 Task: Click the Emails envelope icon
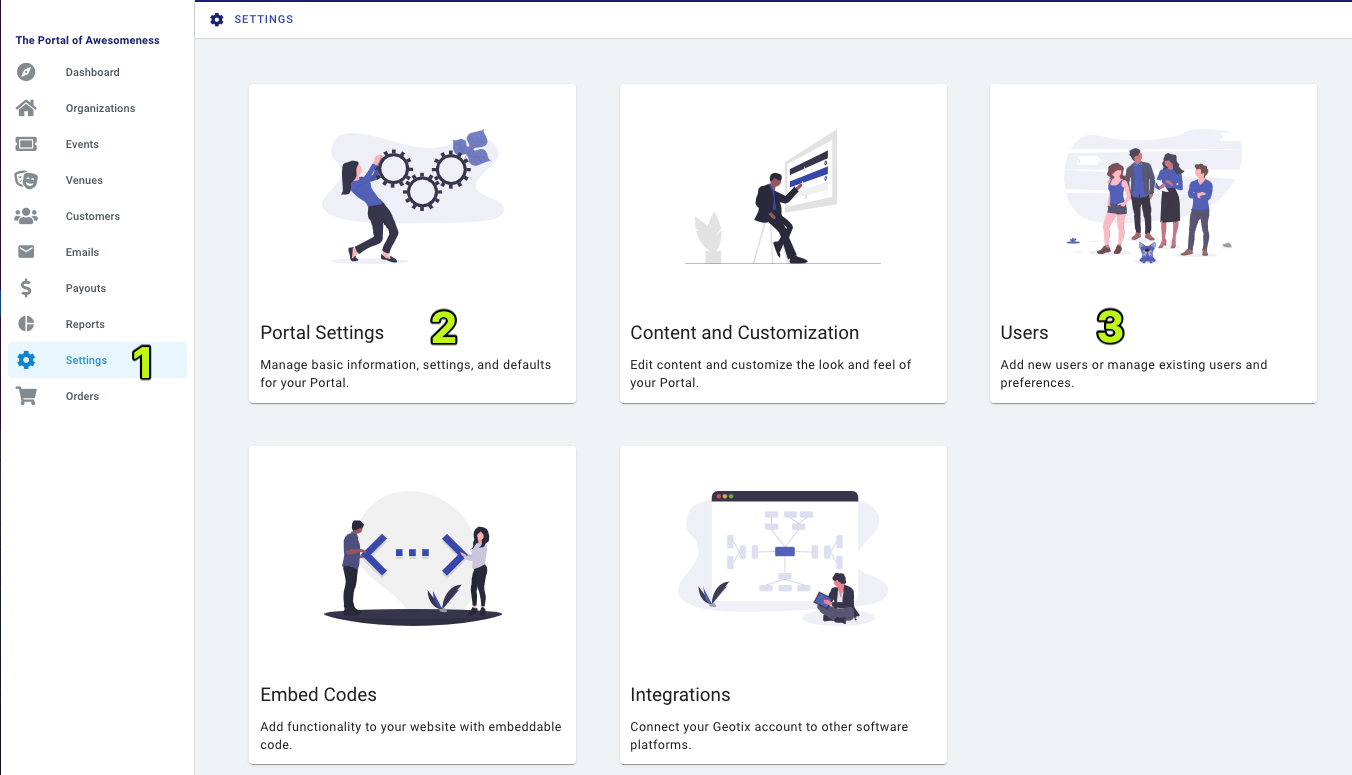tap(26, 252)
